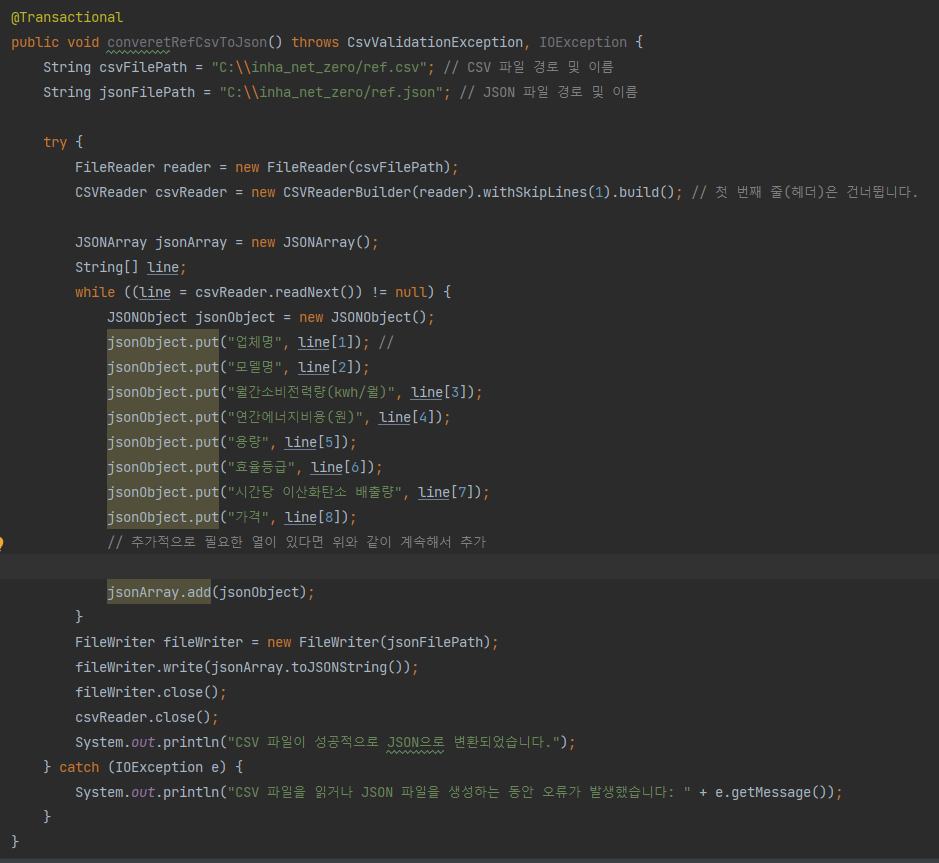Screen dimensions: 939x863
Task: Click the success println message string
Action: 393,742
